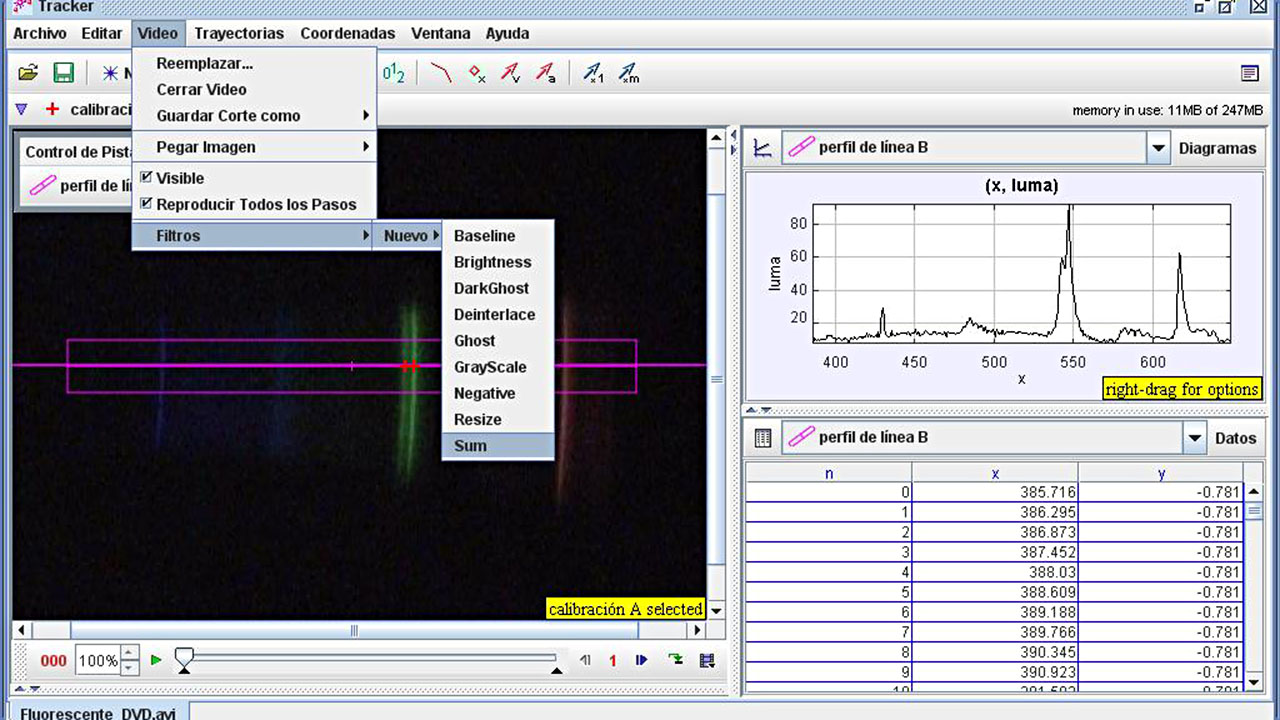Image resolution: width=1280 pixels, height=720 pixels.
Task: Open the Archivo menu
Action: [x=40, y=33]
